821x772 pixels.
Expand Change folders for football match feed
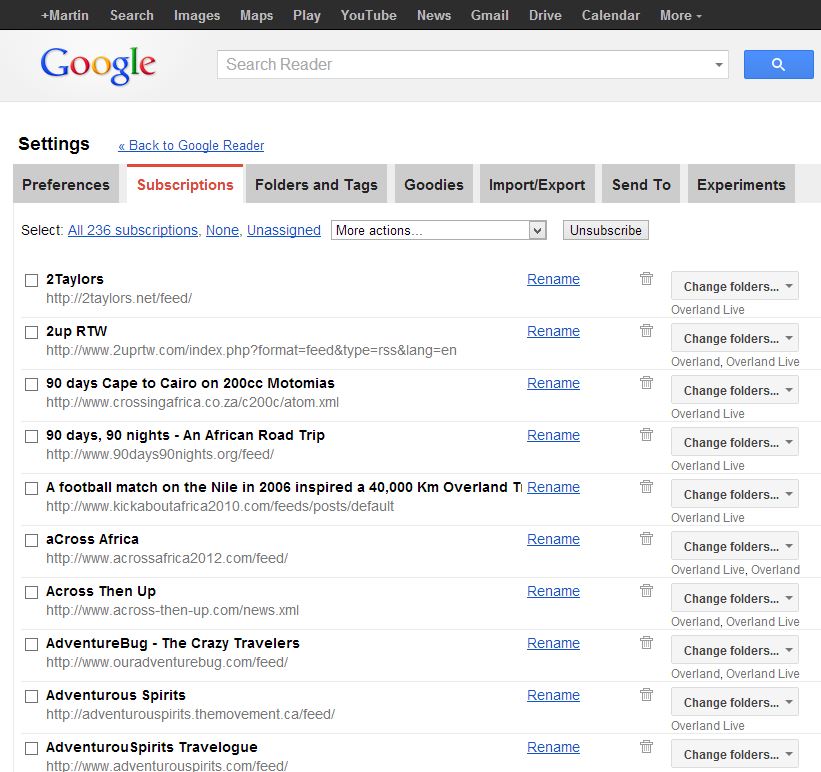click(x=735, y=494)
